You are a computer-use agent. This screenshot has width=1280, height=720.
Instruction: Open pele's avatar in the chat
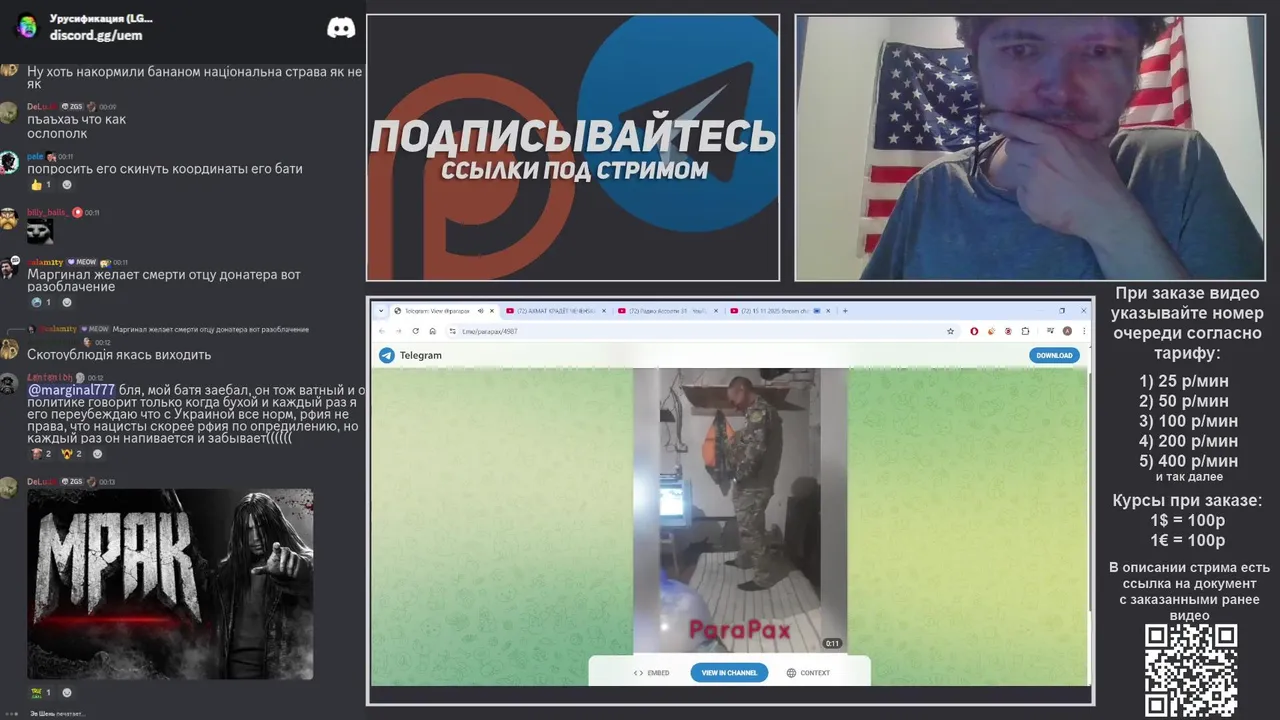[9, 162]
